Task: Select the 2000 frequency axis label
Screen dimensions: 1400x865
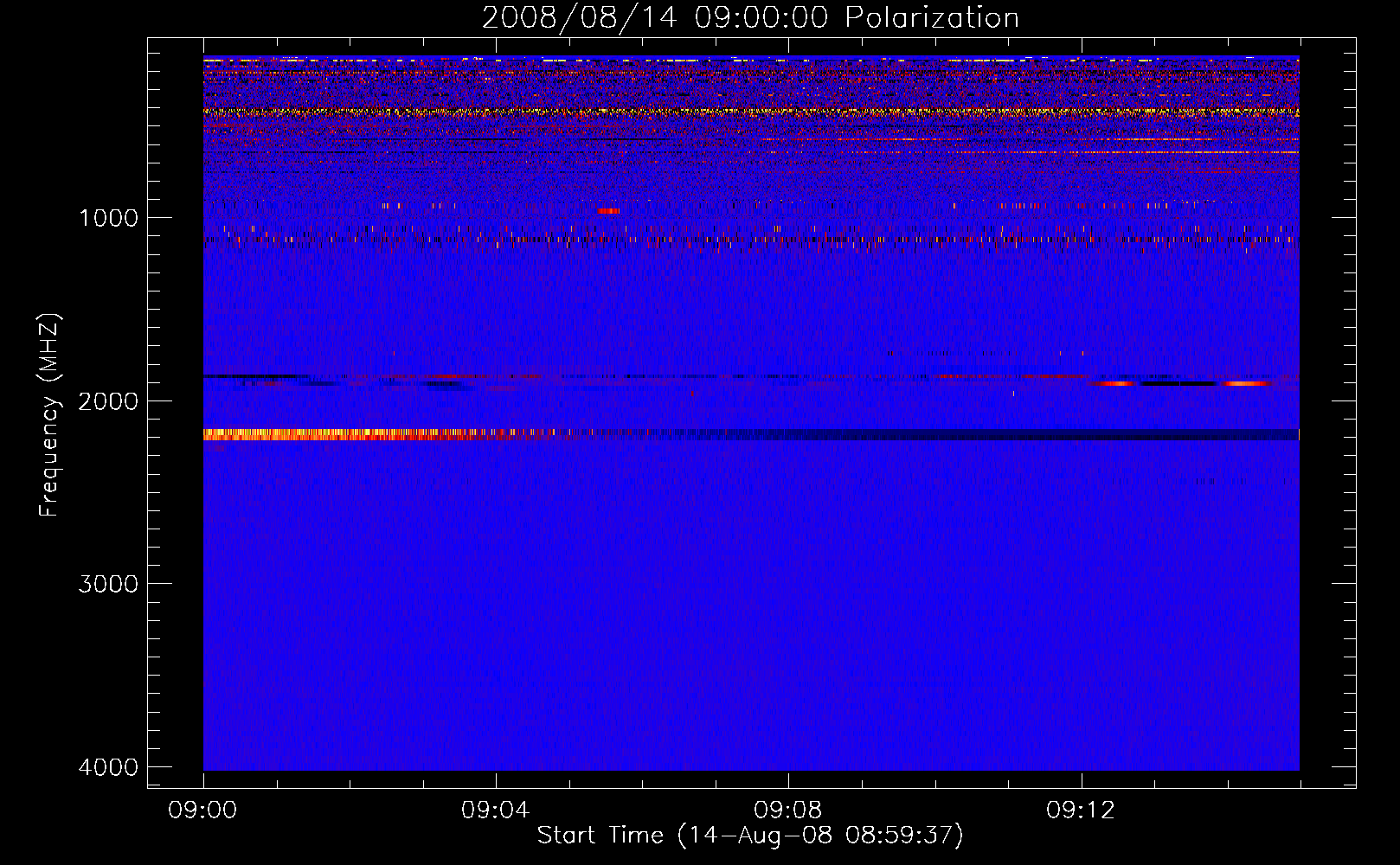Action: point(108,400)
